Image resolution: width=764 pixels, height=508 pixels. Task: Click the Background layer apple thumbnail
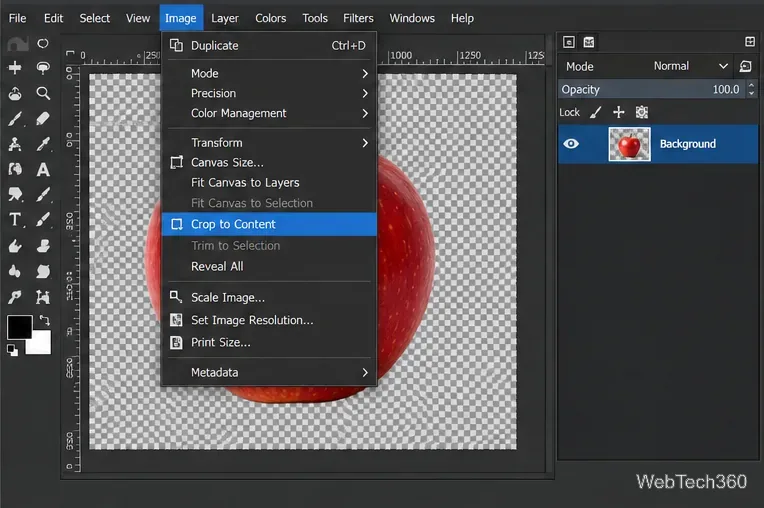630,144
